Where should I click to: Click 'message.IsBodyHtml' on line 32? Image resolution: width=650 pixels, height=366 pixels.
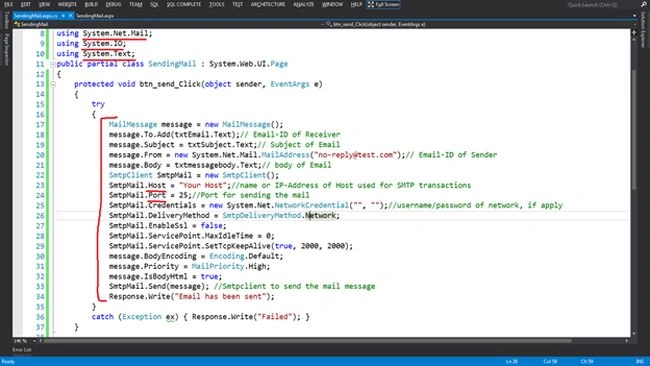[x=148, y=276]
